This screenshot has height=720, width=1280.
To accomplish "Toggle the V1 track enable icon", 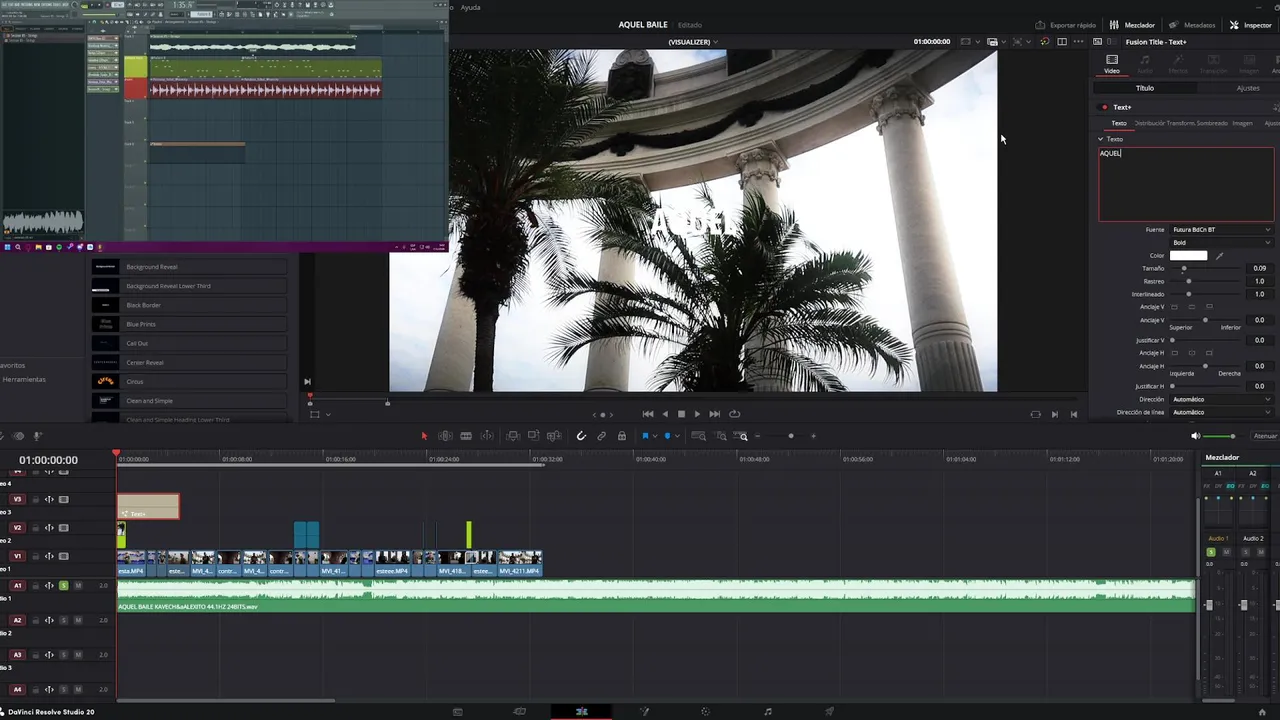I will point(64,556).
